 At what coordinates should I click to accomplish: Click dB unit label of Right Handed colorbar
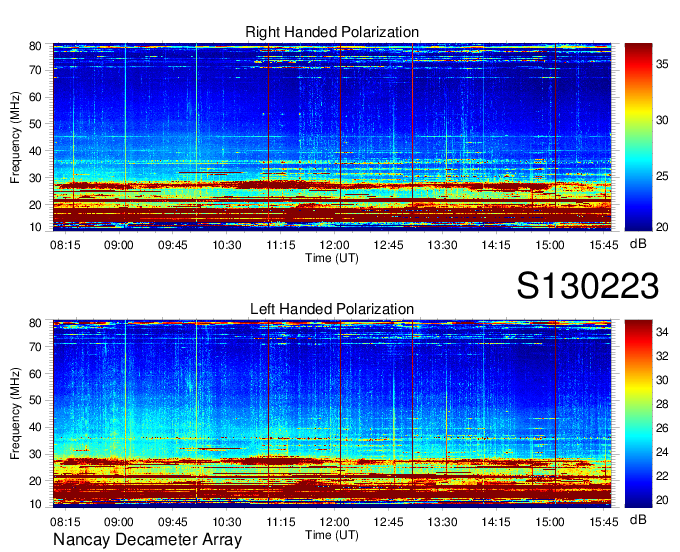[638, 244]
